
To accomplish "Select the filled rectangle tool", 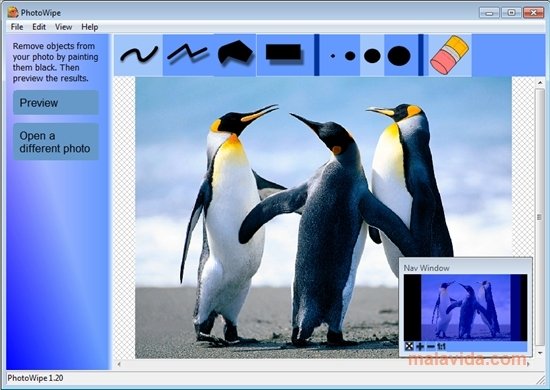I will click(283, 55).
